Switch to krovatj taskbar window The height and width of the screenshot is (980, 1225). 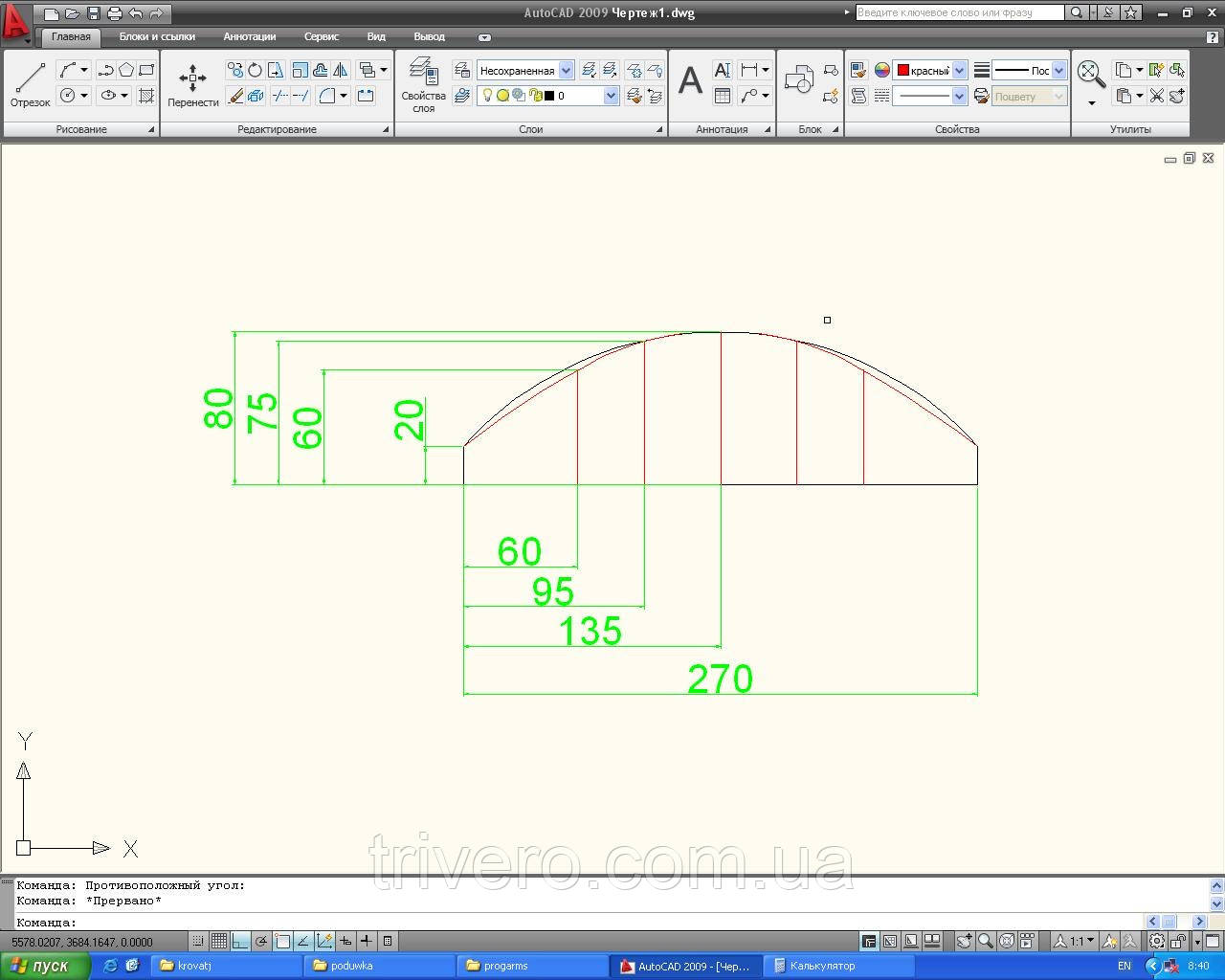click(226, 966)
